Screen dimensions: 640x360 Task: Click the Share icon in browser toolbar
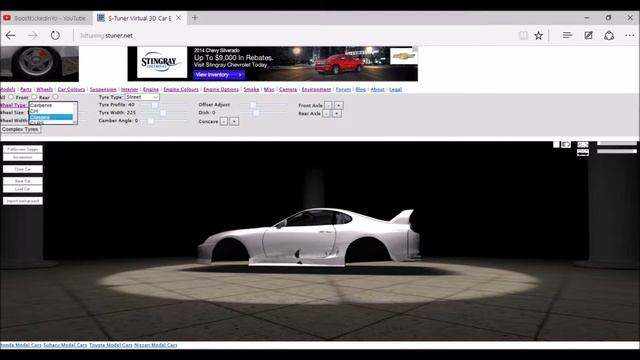point(609,36)
